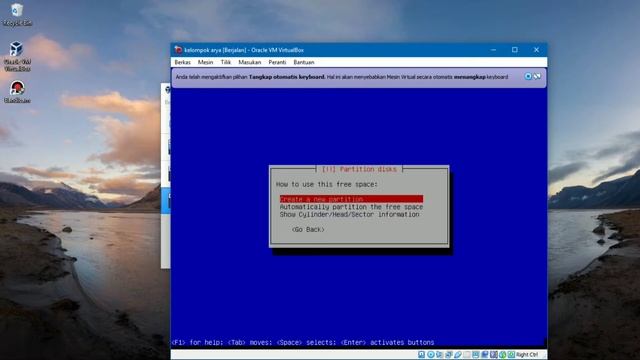
Task: Open the Berkas menu
Action: click(182, 62)
